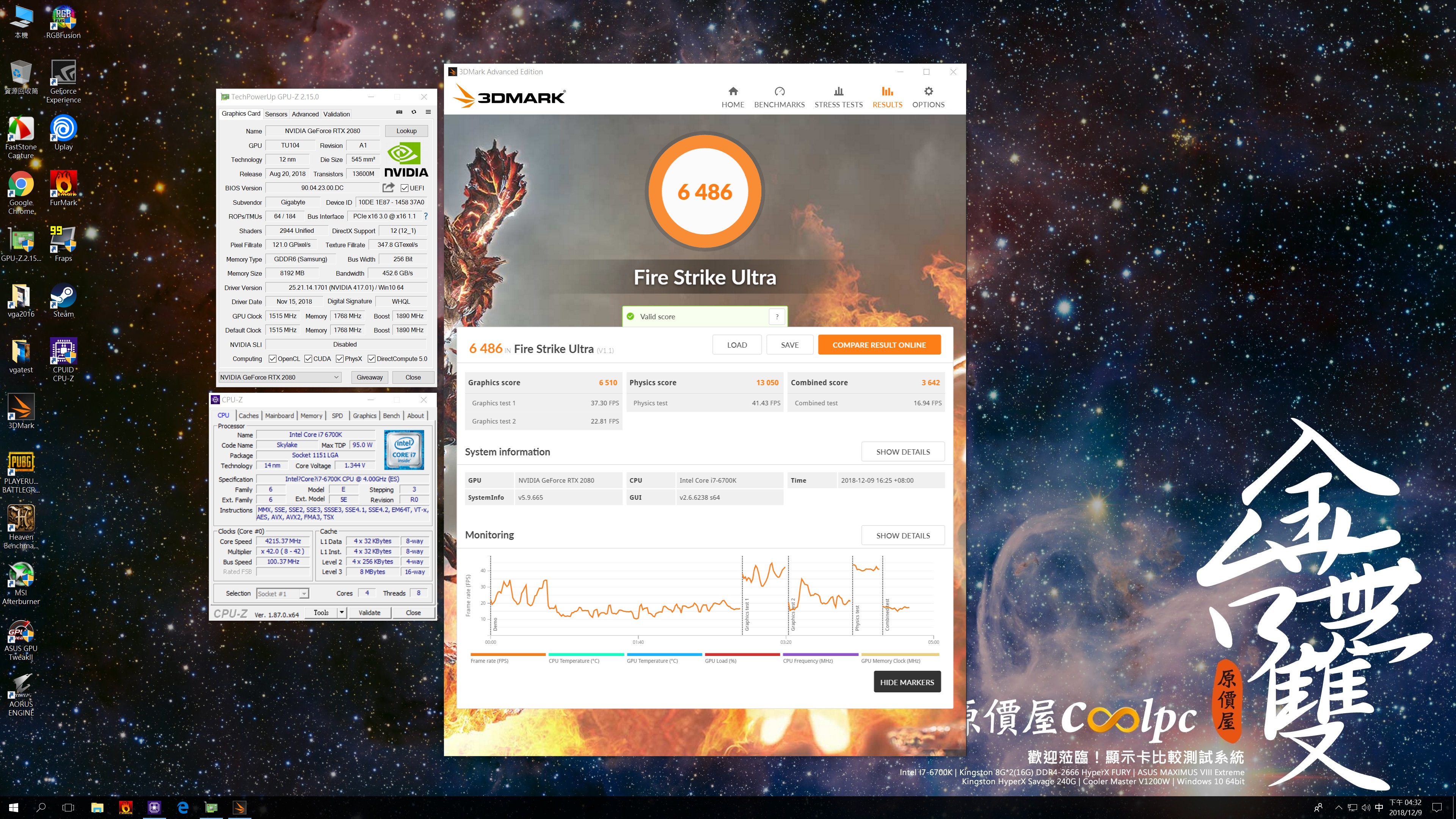Click the Valid score help question mark
The image size is (1456, 819).
point(777,317)
